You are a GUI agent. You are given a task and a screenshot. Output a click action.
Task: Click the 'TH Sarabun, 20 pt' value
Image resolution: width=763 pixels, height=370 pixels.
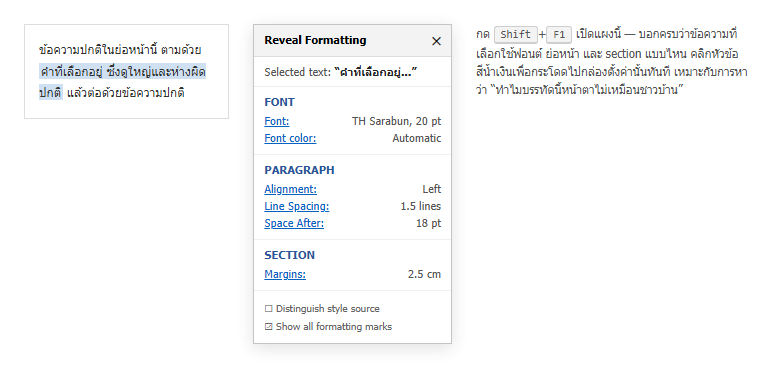[x=397, y=121]
